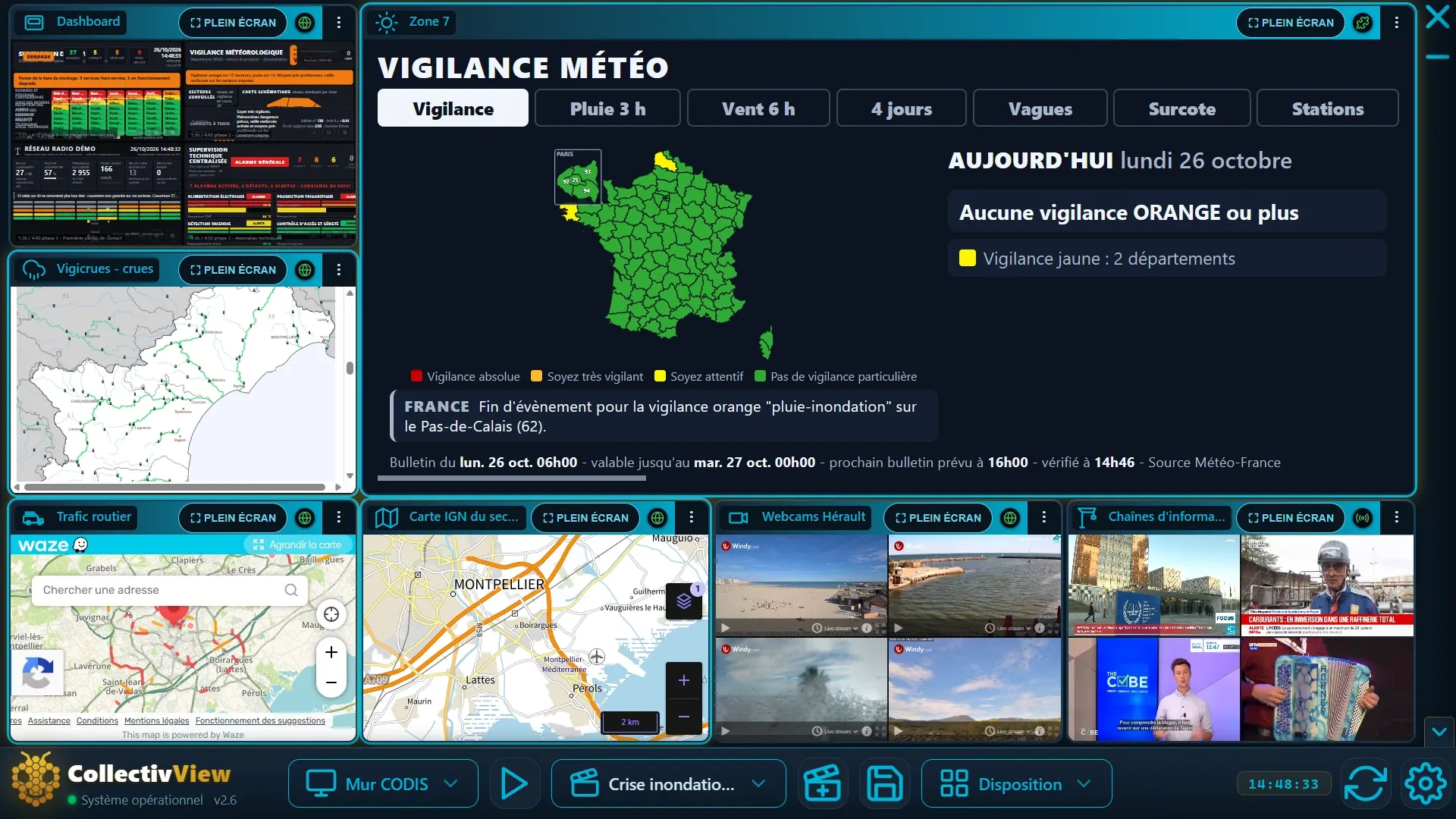Click the down chevron expander at right edge
The image size is (1456, 819).
point(1439,732)
